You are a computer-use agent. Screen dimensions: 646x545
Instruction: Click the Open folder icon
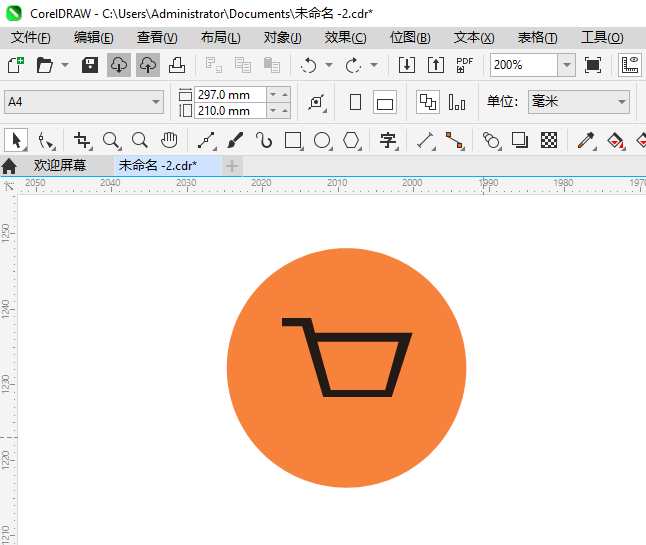44,65
